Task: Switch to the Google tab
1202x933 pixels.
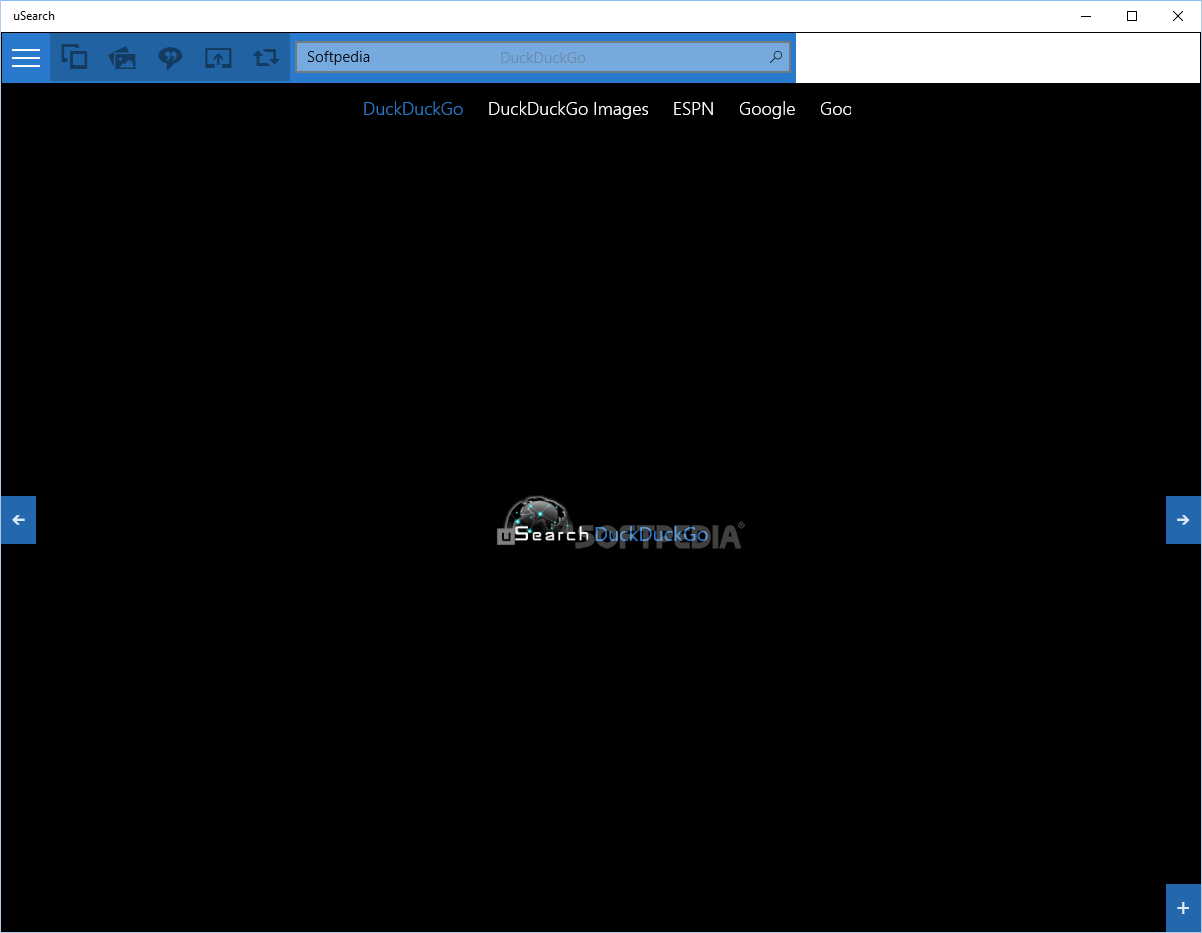Action: pos(767,109)
